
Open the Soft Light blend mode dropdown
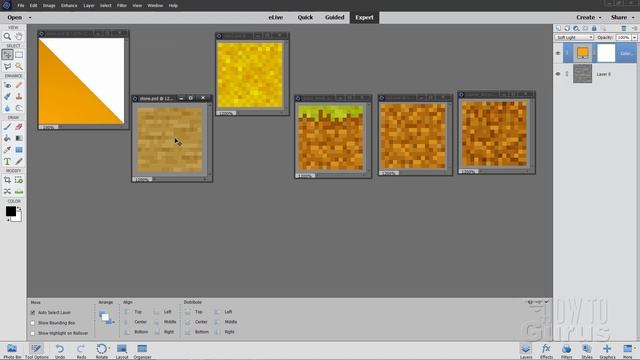pos(574,37)
